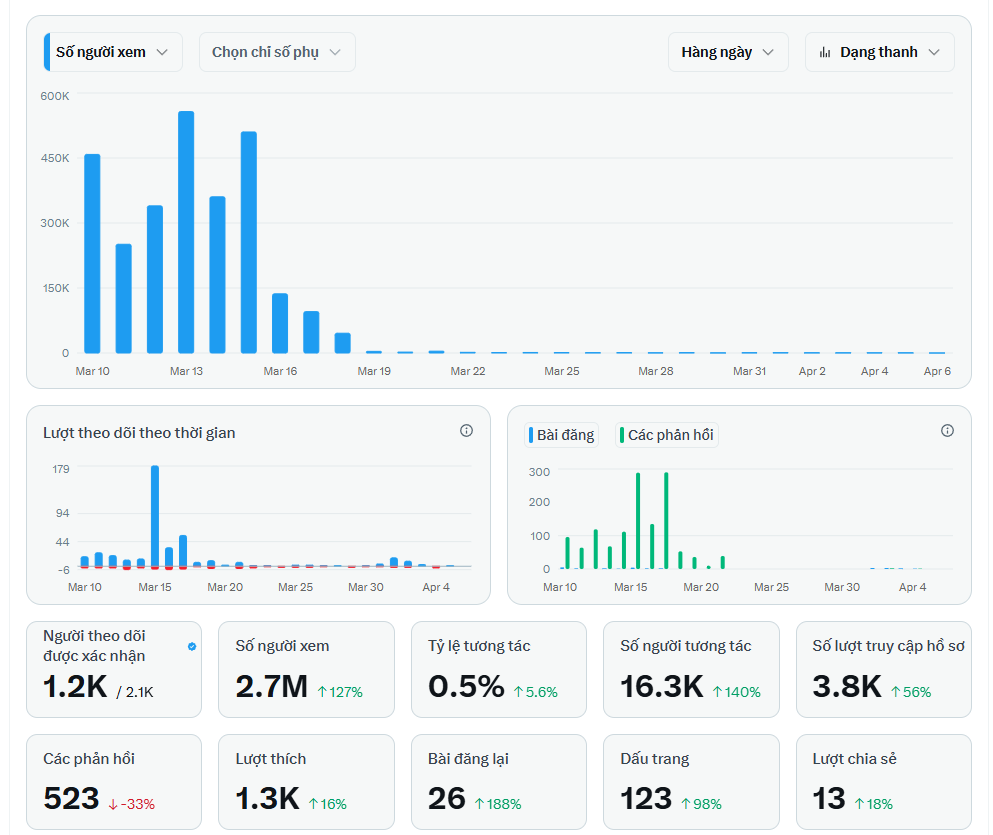Open the Dạng thanh chart type dropdown

pyautogui.click(x=879, y=52)
